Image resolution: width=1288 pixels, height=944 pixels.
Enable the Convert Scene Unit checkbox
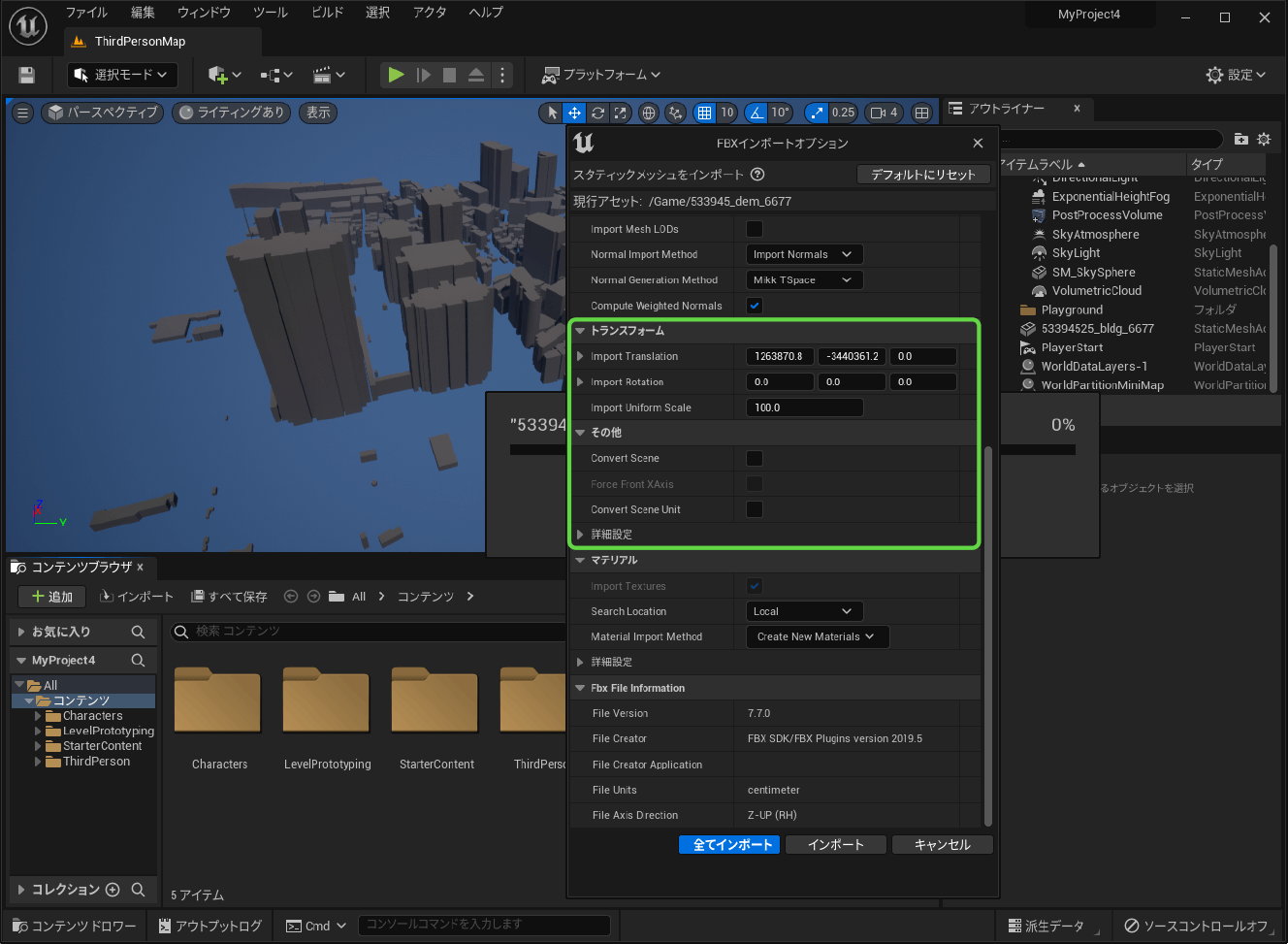(x=755, y=509)
